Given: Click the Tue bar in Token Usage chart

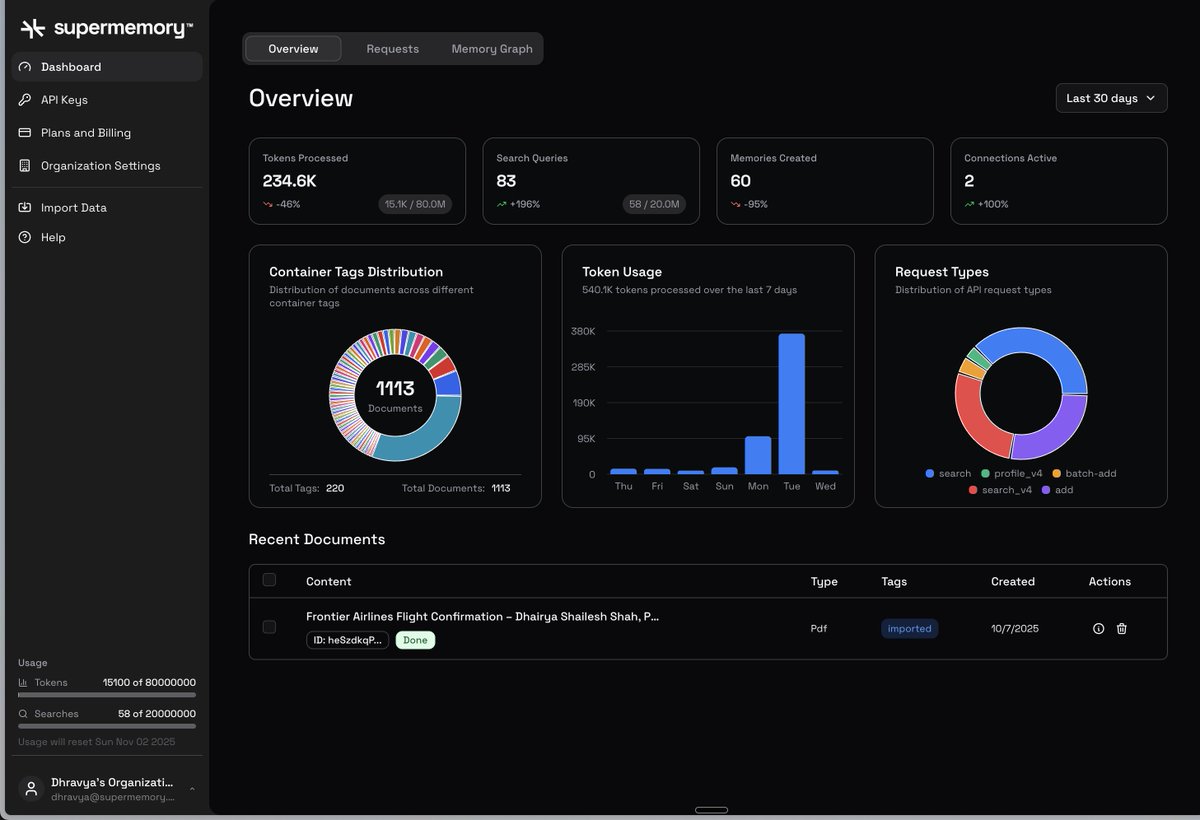Looking at the screenshot, I should coord(792,404).
